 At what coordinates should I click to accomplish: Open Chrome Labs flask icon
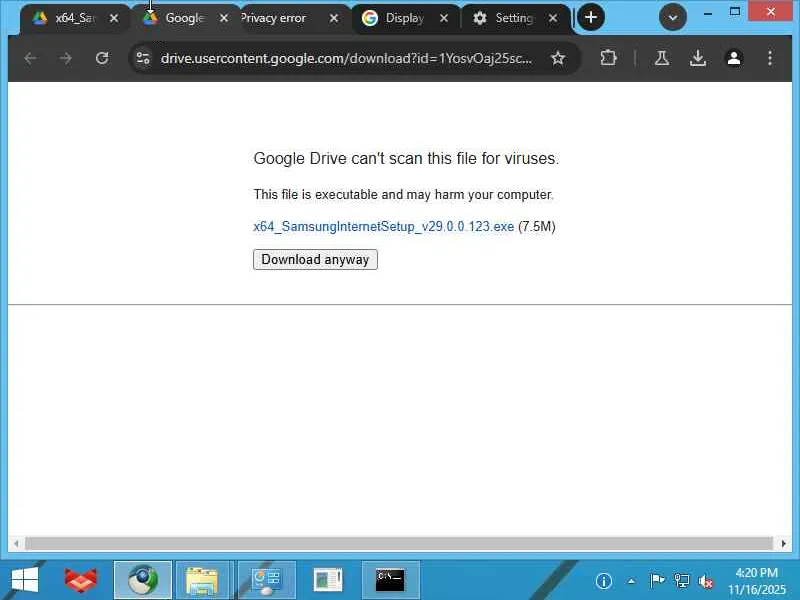pyautogui.click(x=662, y=58)
